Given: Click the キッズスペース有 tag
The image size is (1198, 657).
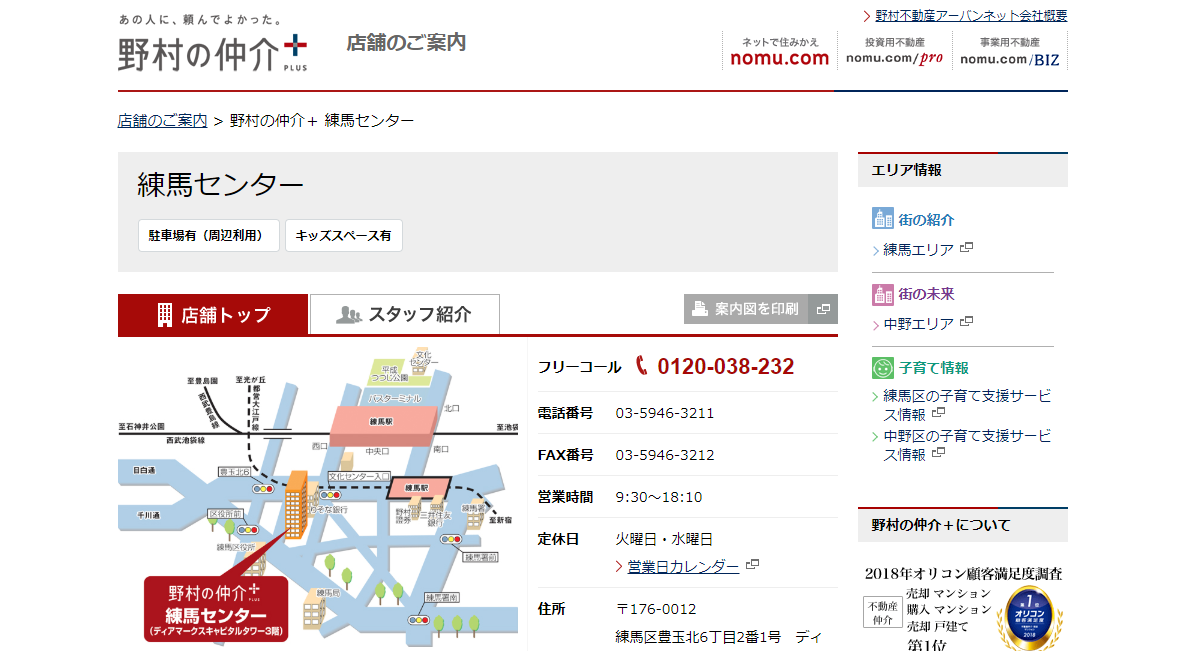Looking at the screenshot, I should [344, 235].
